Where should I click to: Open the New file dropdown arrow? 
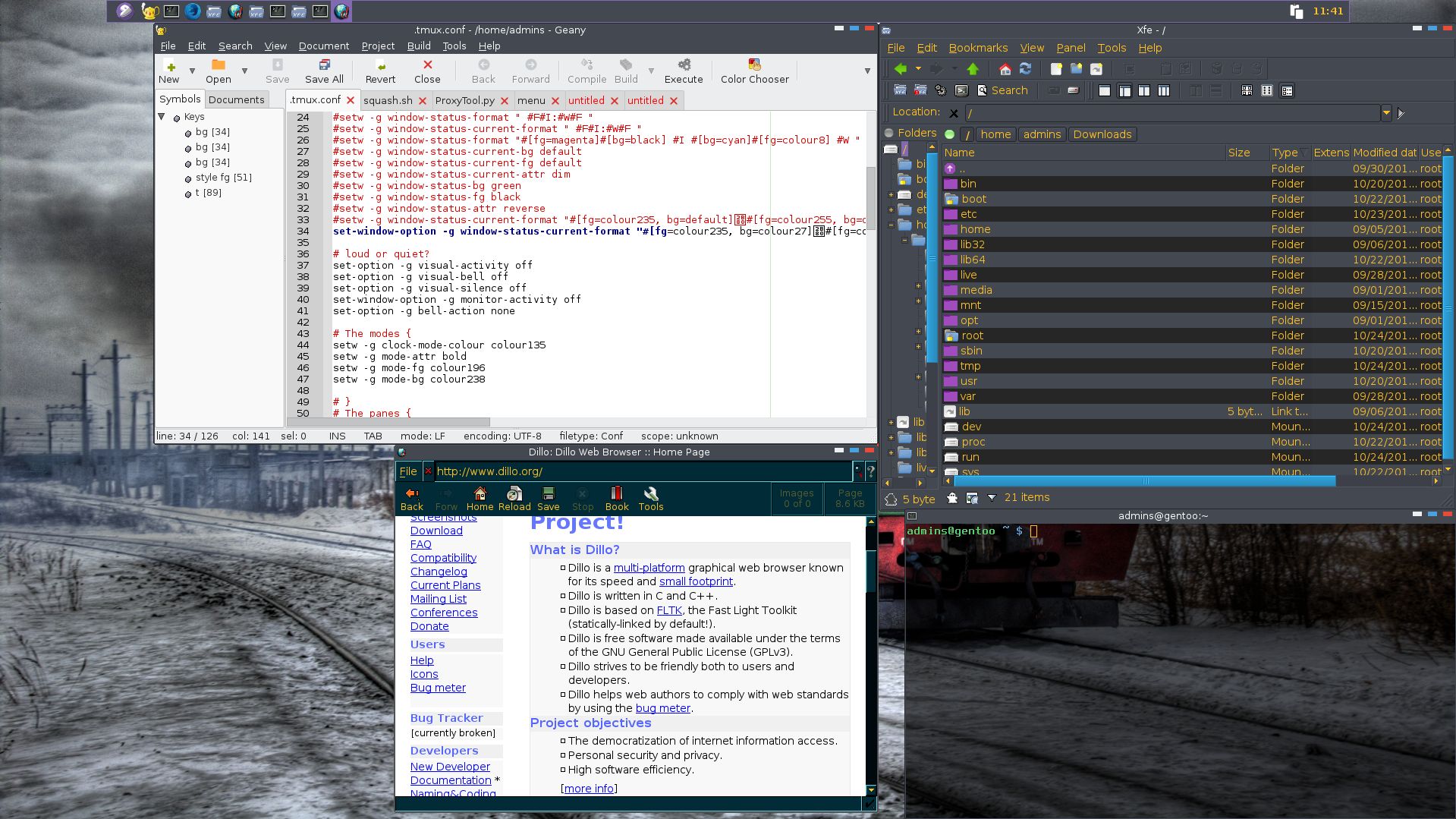coord(192,71)
